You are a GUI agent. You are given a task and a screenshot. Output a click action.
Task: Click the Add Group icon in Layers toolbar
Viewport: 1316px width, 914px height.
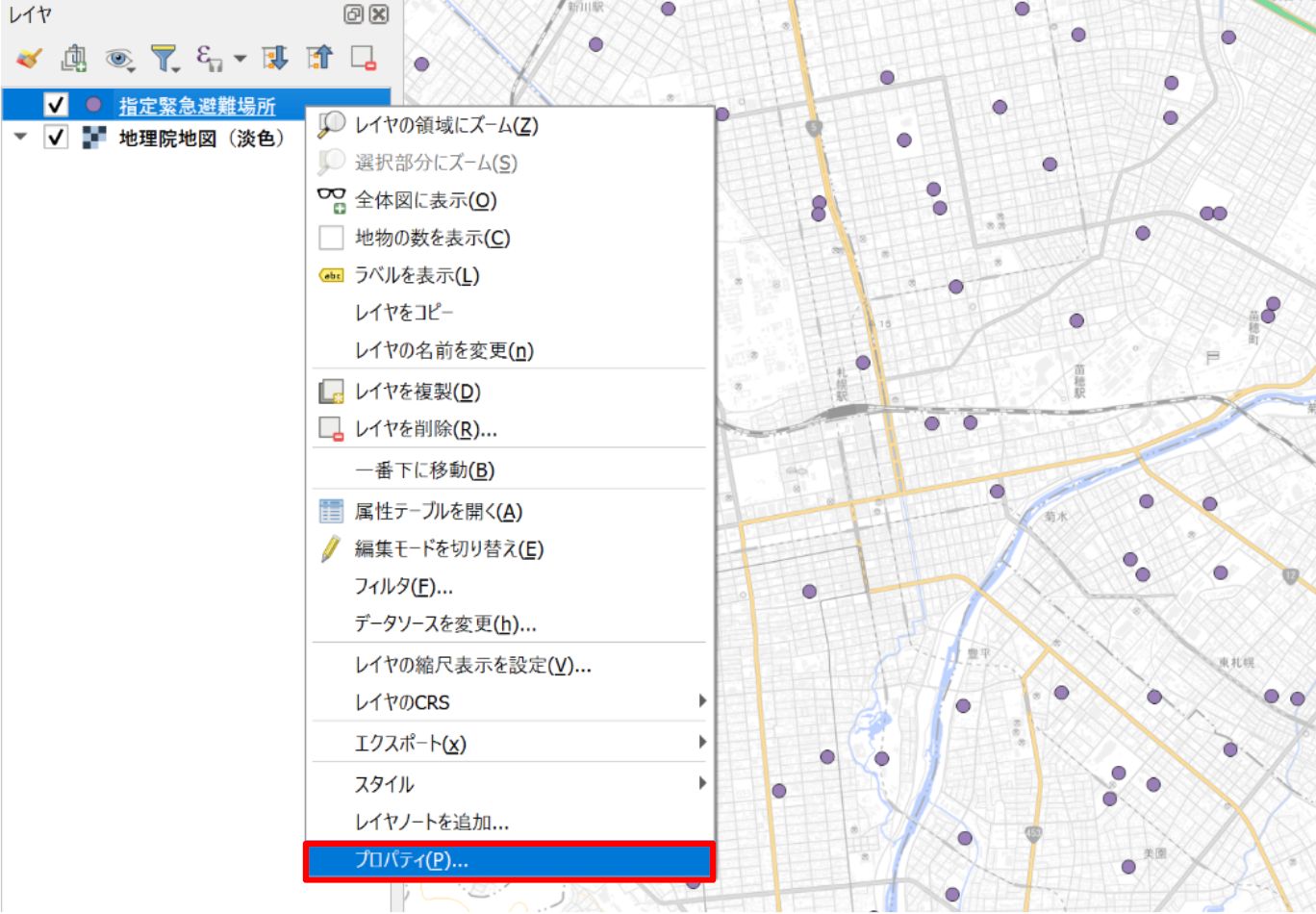(74, 59)
